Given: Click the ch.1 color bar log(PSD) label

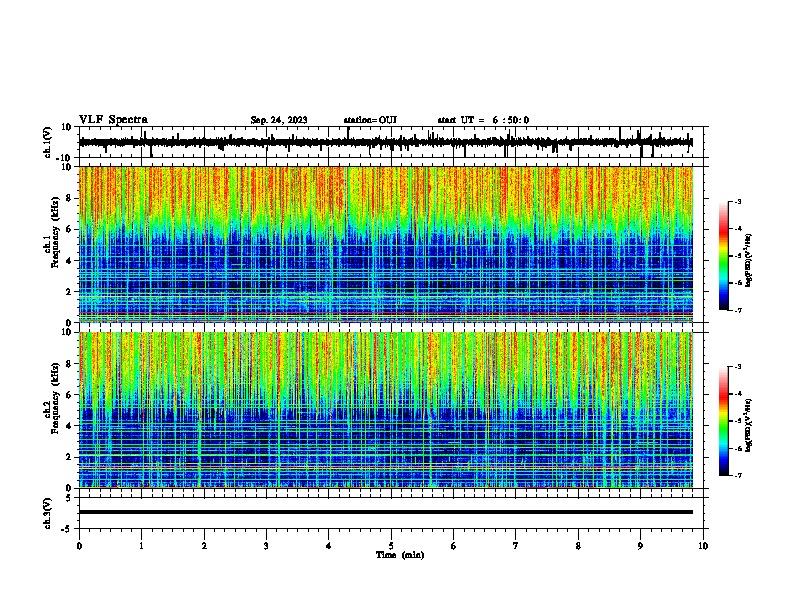Looking at the screenshot, I should (x=749, y=261).
